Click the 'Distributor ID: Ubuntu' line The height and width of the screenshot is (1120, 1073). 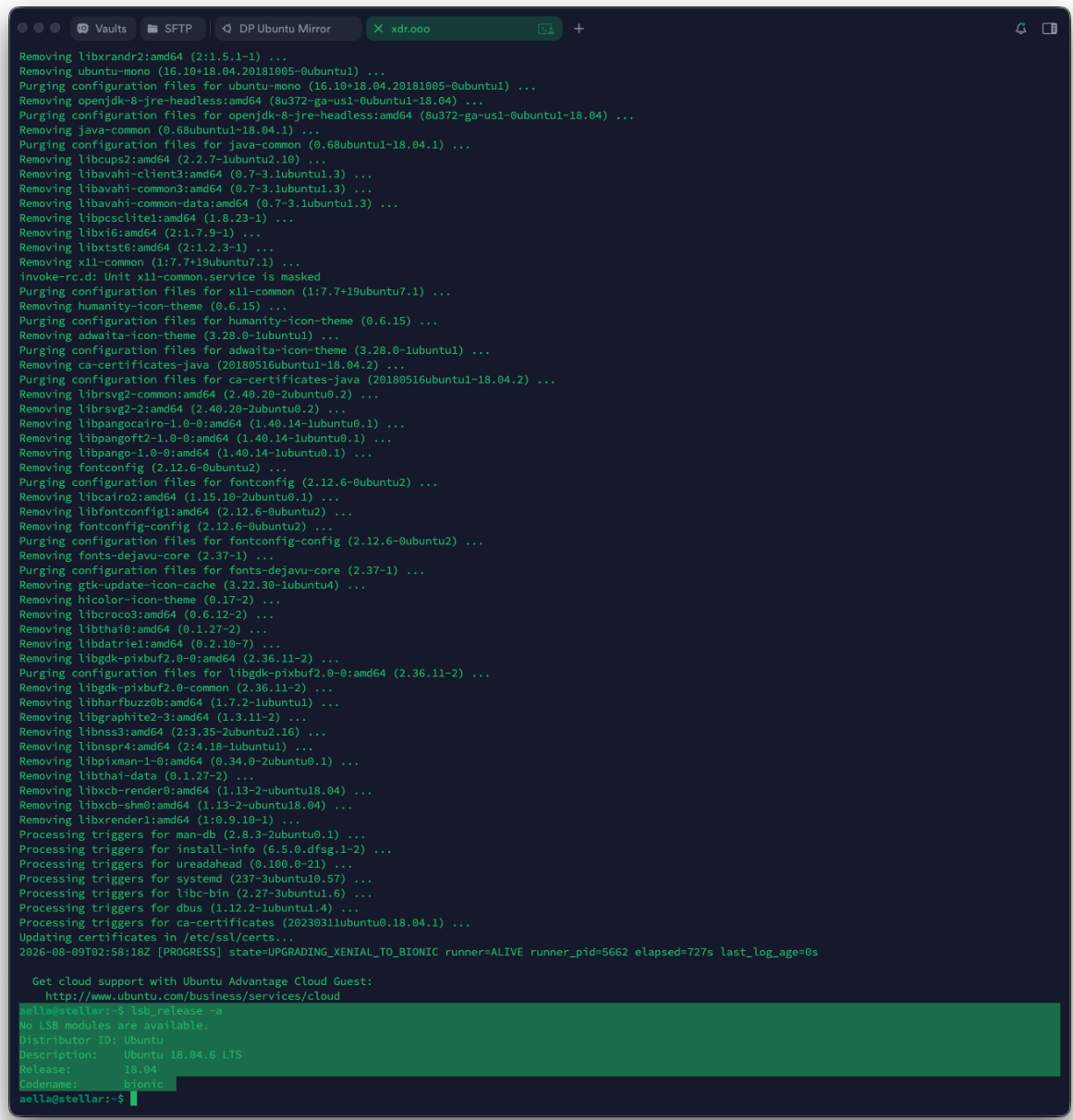91,1040
